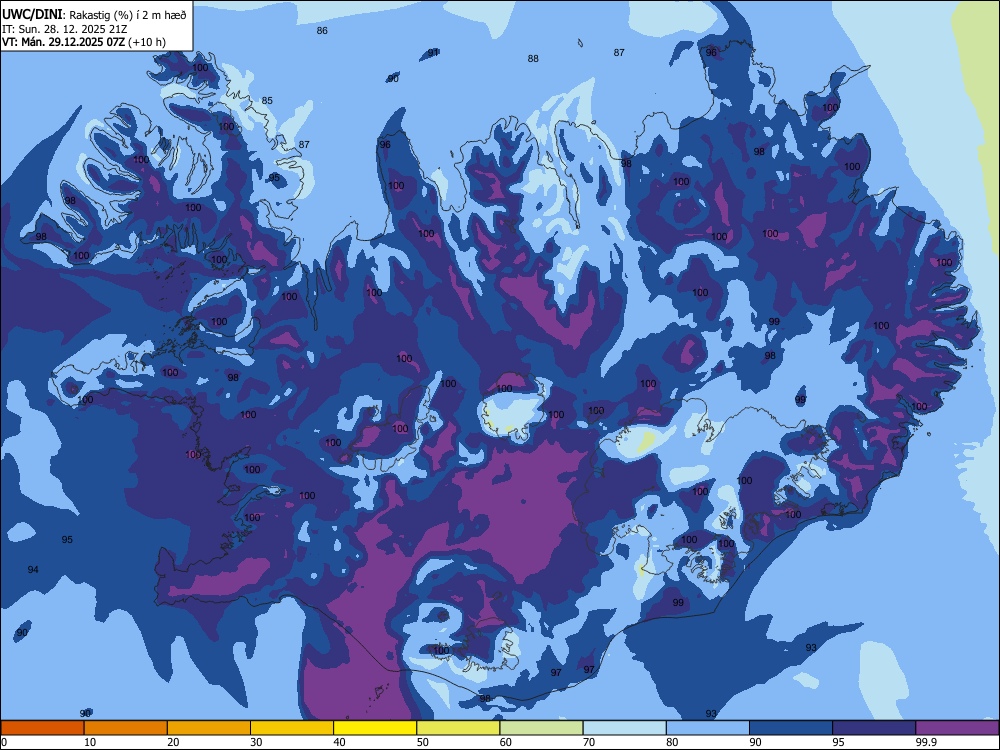Click the bright yellow 40–50 legend swatch

coord(375,728)
